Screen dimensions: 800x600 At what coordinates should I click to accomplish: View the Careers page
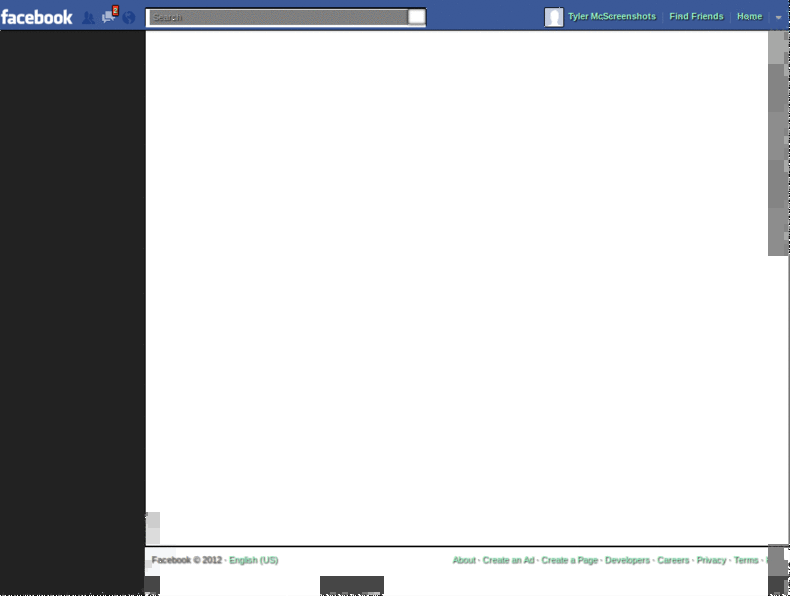point(671,561)
